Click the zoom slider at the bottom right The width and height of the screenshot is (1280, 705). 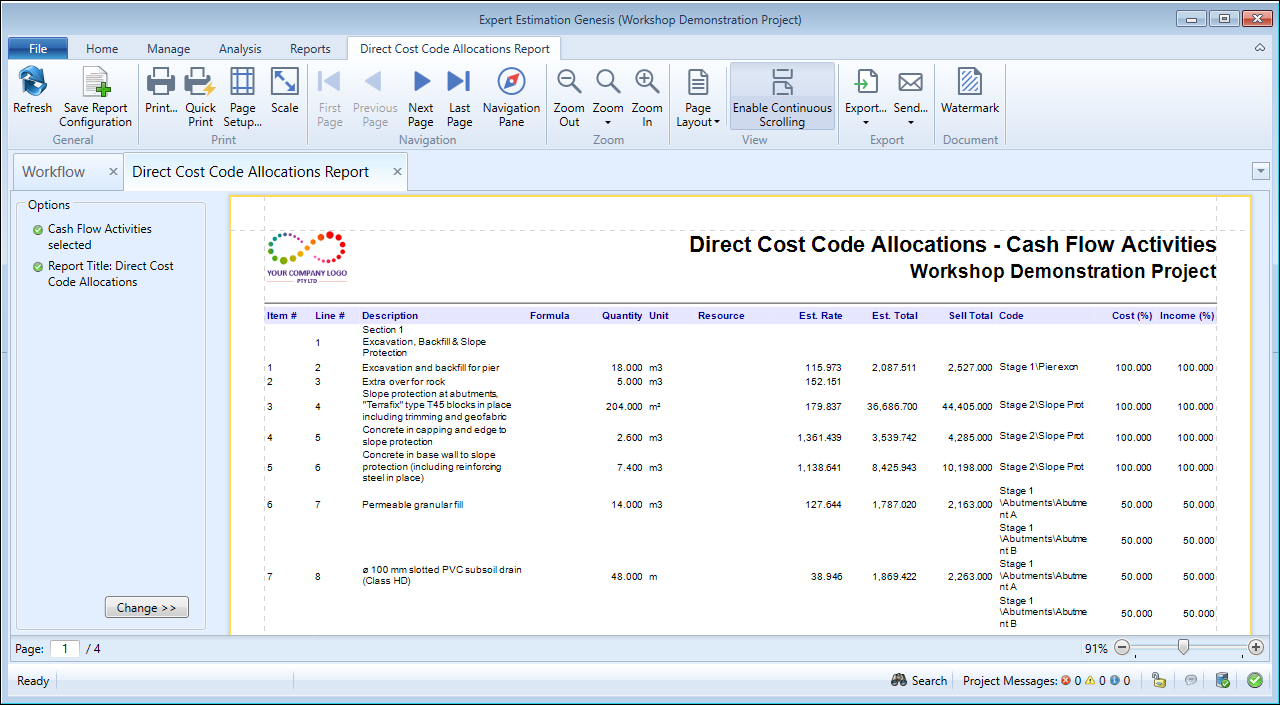(1183, 648)
